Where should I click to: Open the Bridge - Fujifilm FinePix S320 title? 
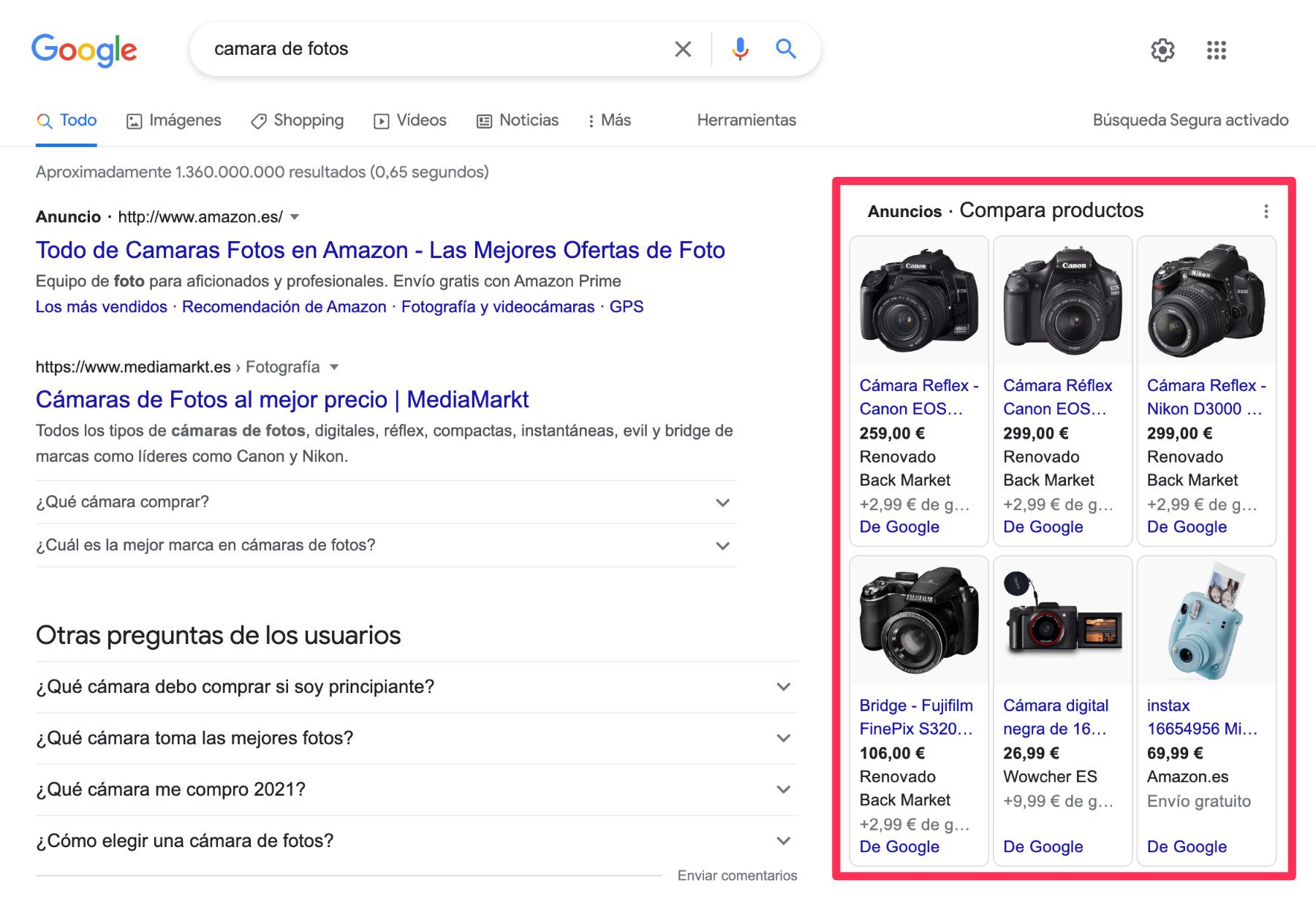point(916,717)
